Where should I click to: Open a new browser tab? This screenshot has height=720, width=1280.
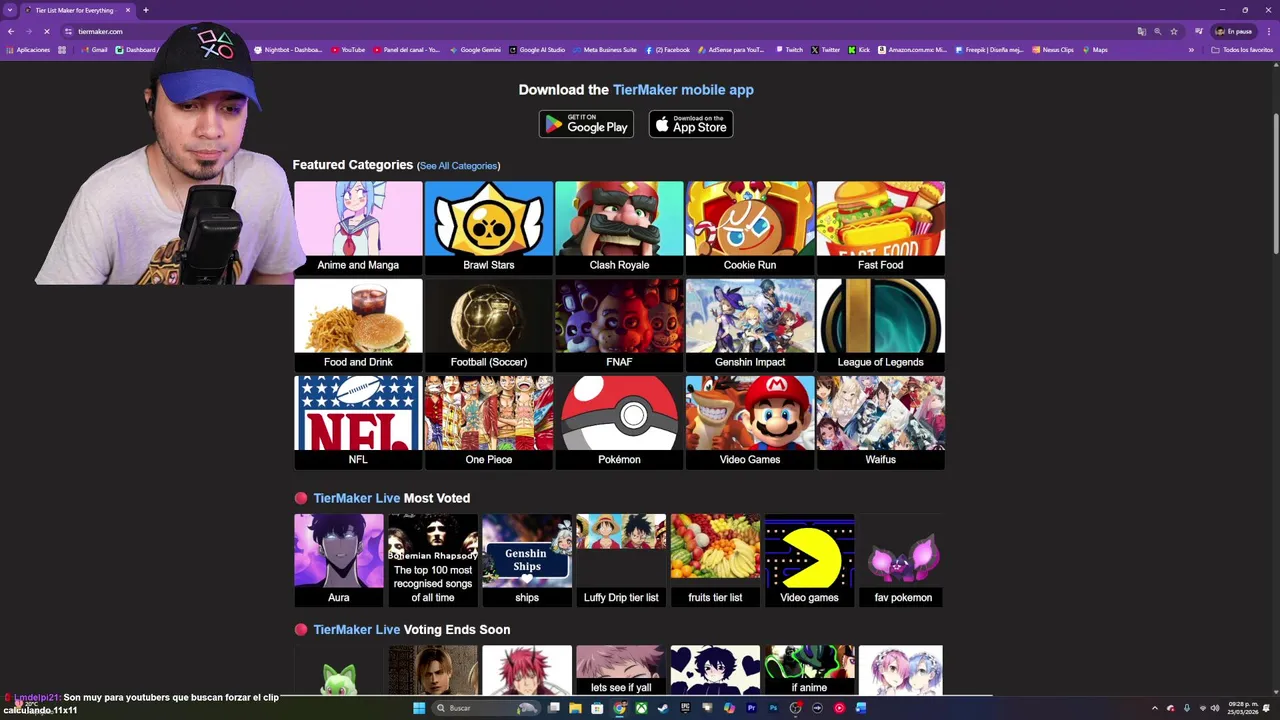[146, 10]
